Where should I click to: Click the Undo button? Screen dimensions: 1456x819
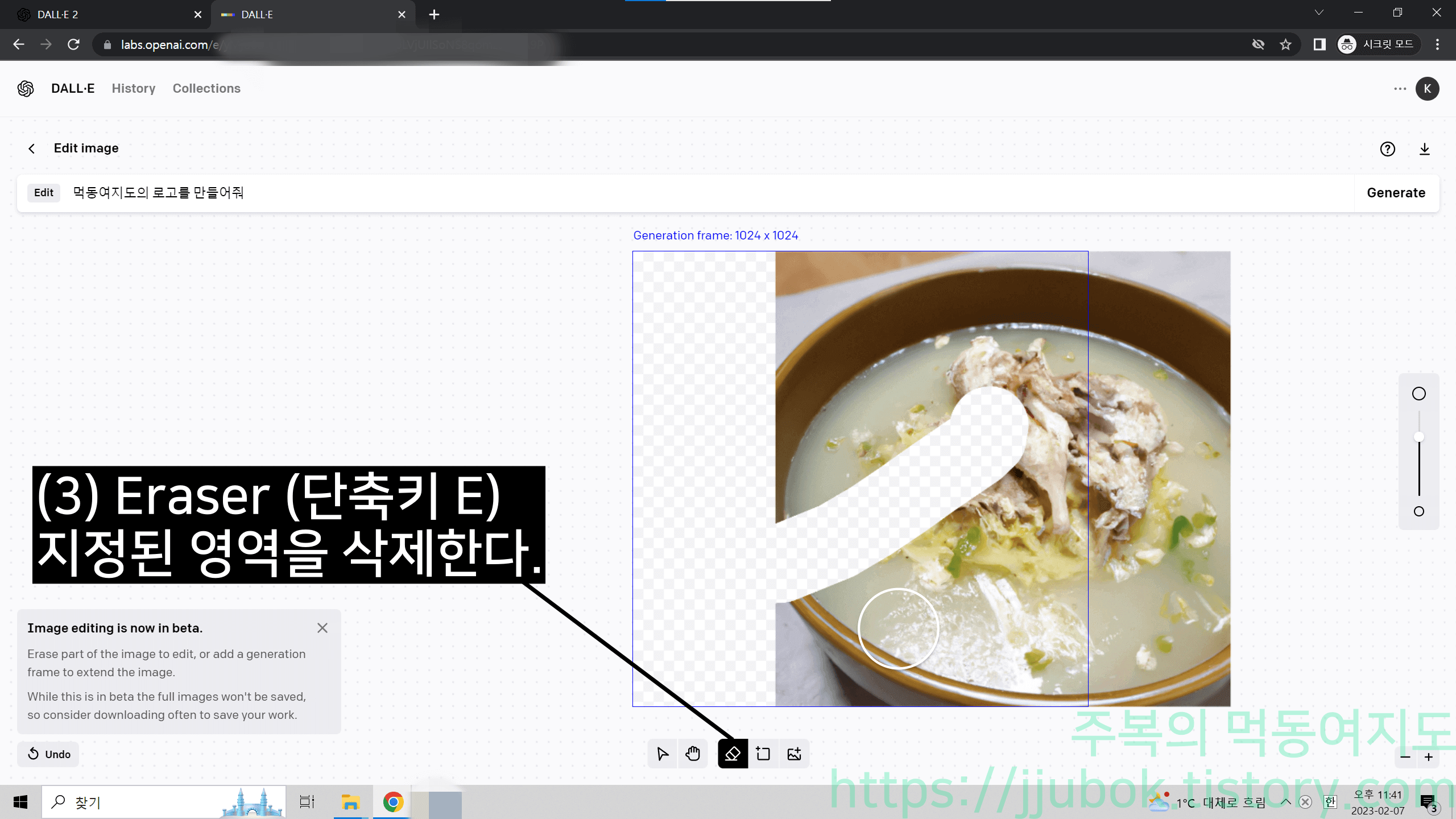pos(48,754)
